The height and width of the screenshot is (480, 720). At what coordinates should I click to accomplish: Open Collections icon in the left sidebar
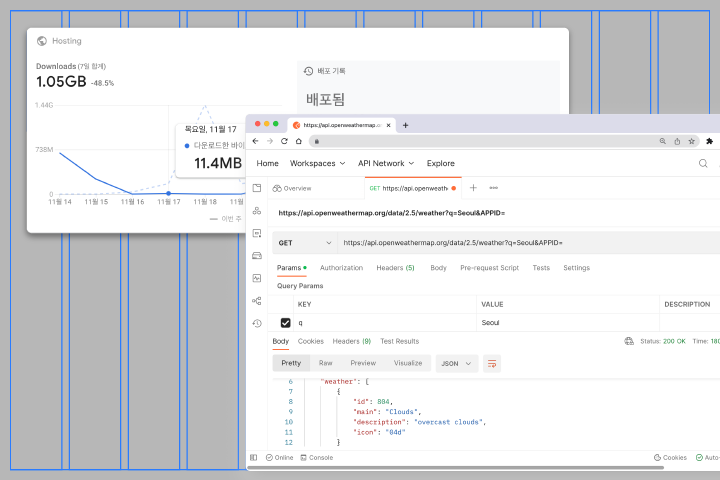(x=257, y=188)
